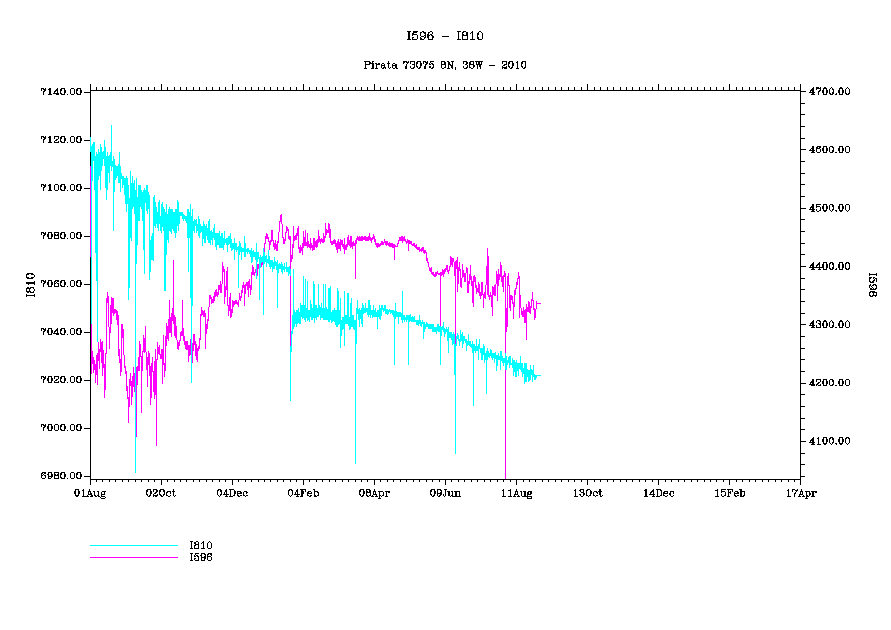The width and height of the screenshot is (891, 630).
Task: Click the 4400.00 right axis value
Action: (830, 267)
